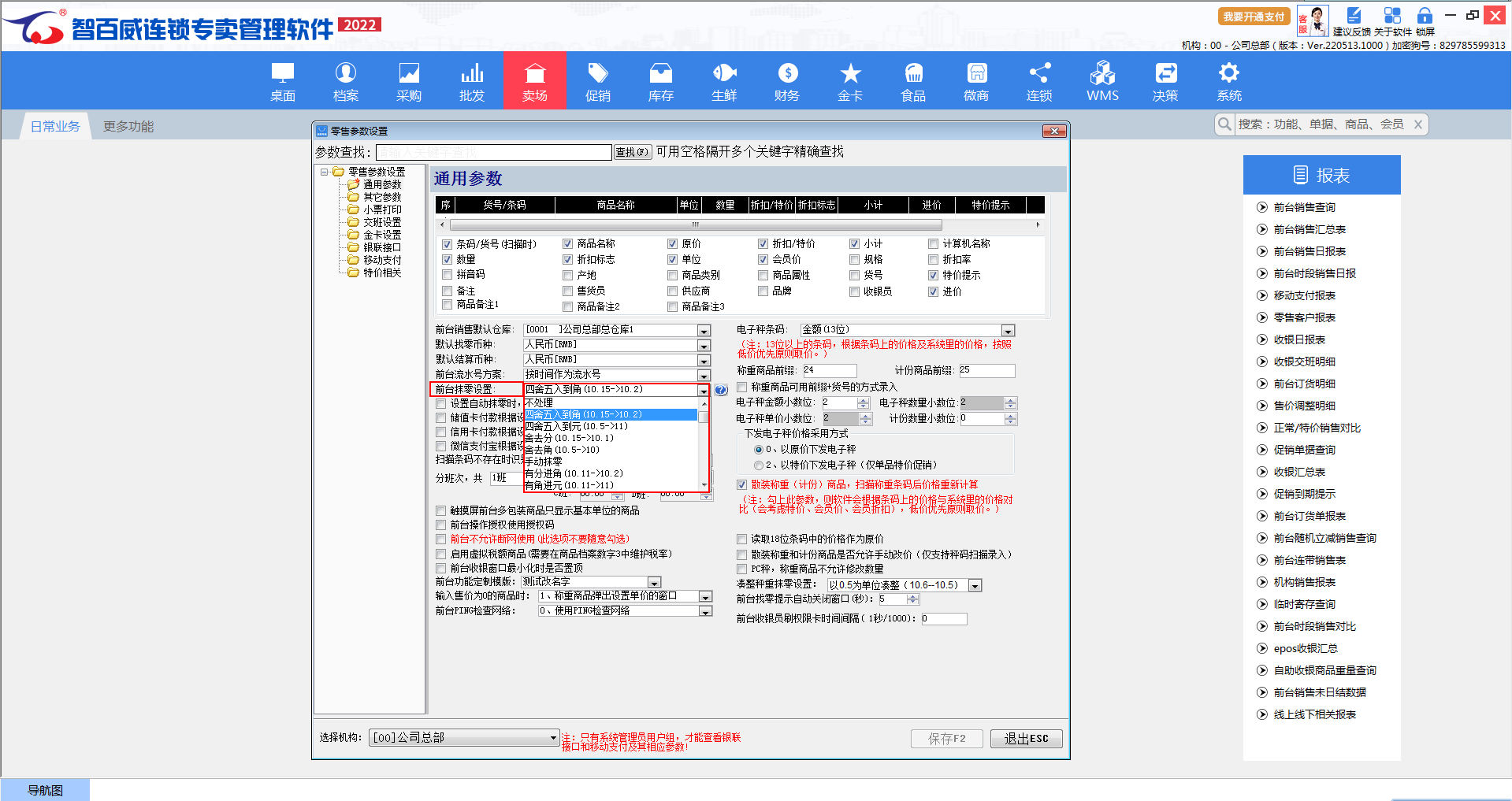Open the 采购 purchasing module
This screenshot has width=1512, height=801.
[x=408, y=82]
